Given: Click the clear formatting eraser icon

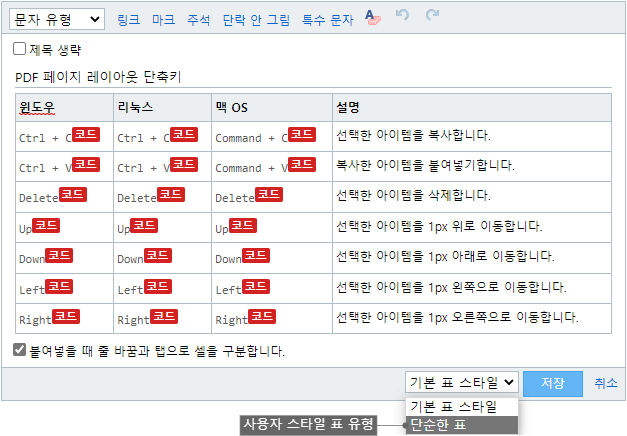Looking at the screenshot, I should pos(373,17).
